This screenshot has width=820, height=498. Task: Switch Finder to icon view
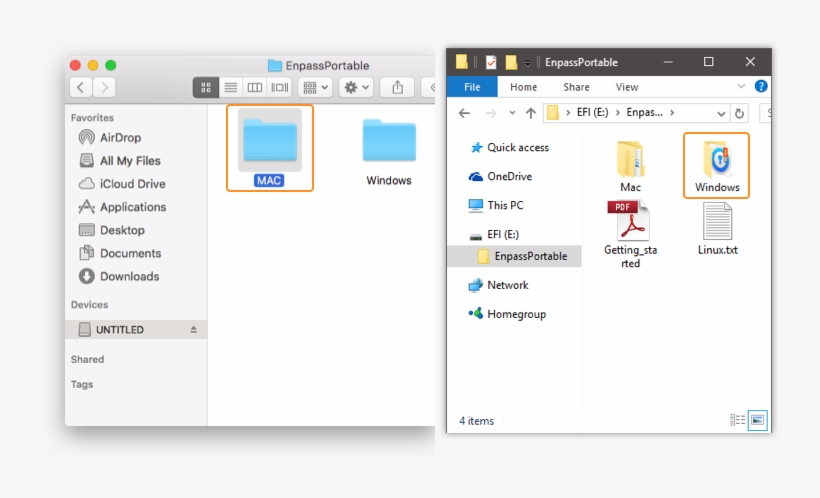[205, 88]
